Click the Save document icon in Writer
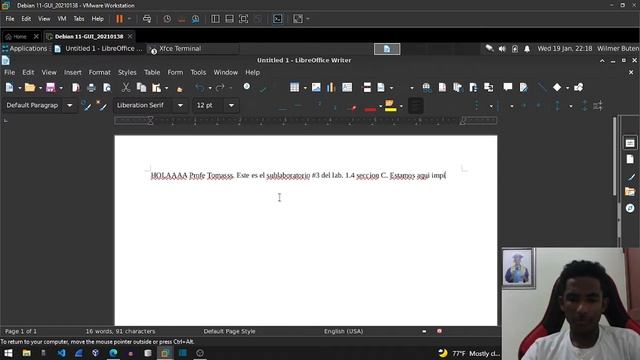The image size is (640, 360). (x=50, y=87)
